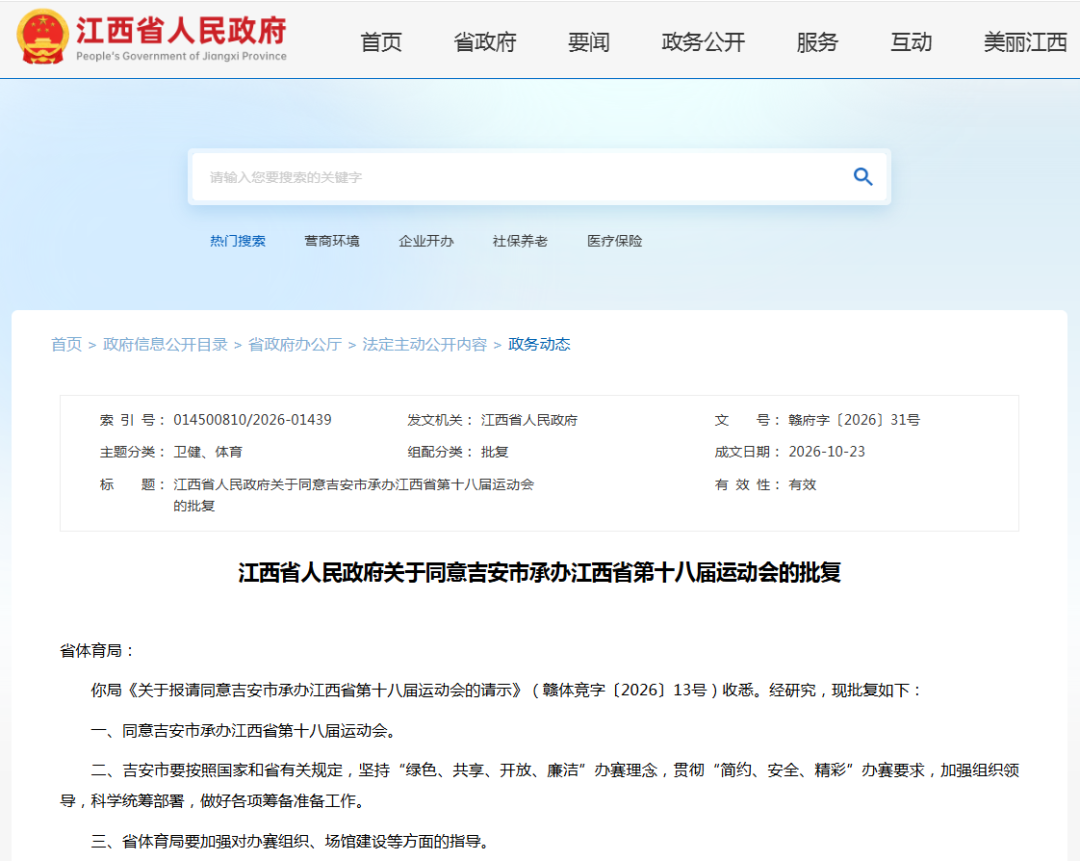Search hot keyword 医疗保险
Viewport: 1080px width, 861px height.
click(614, 241)
